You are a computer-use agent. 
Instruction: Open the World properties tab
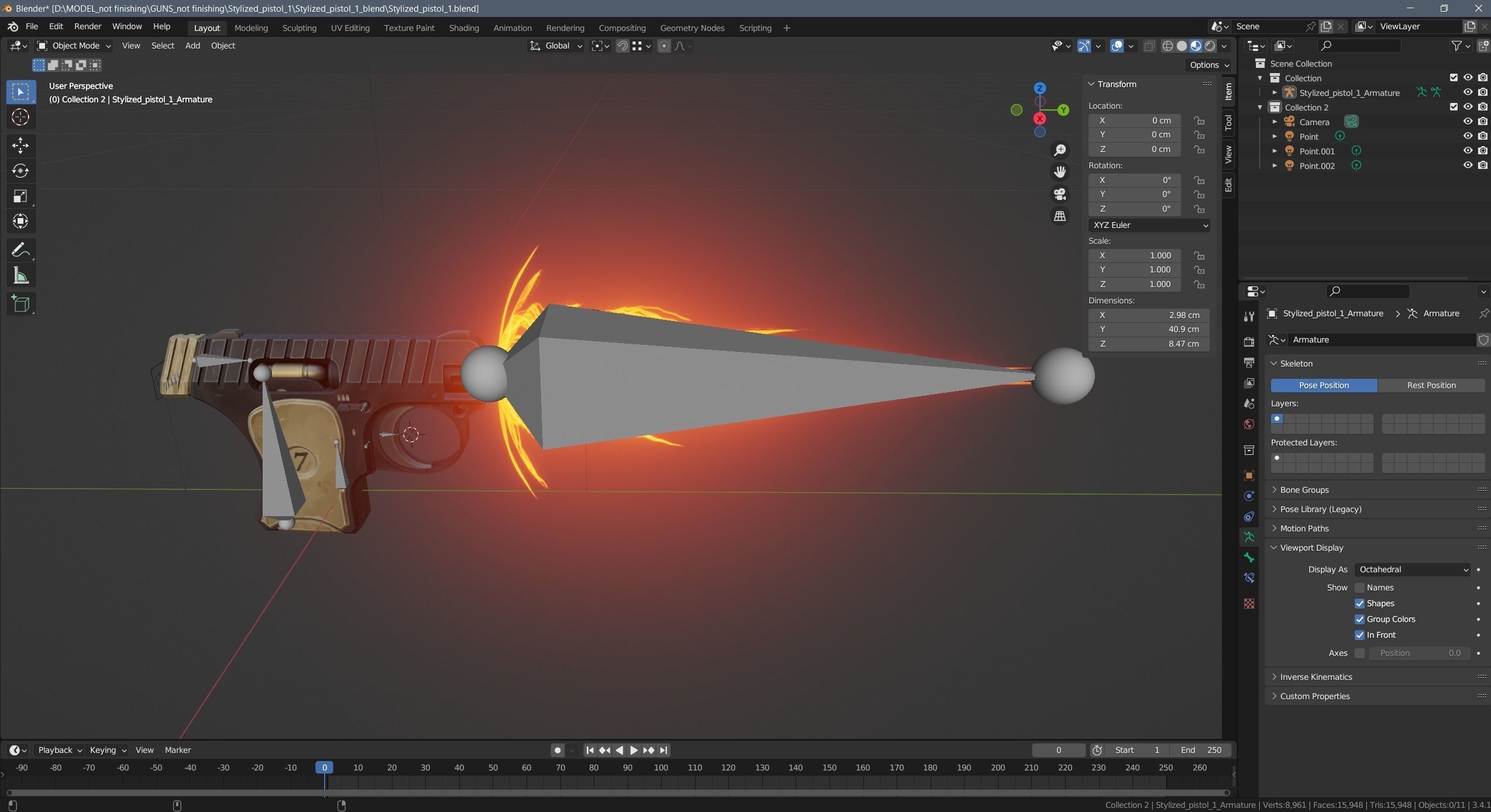pos(1249,424)
